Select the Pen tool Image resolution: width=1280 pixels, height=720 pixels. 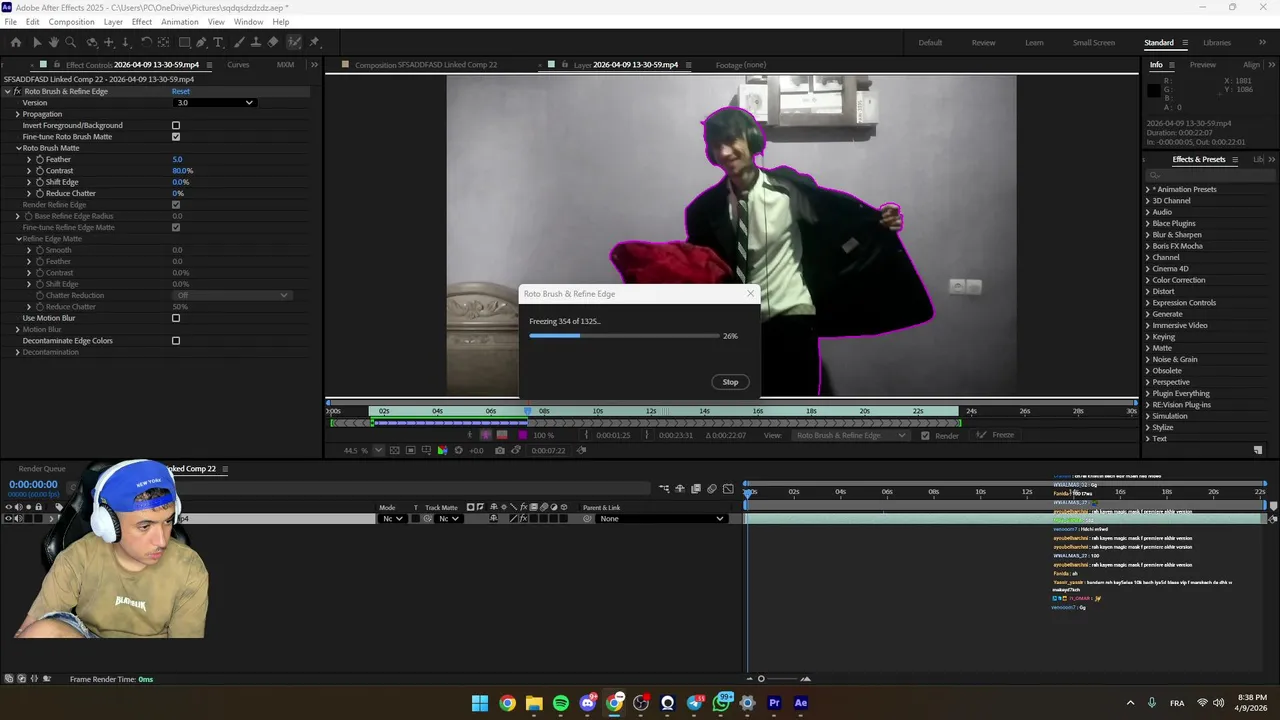tap(202, 42)
